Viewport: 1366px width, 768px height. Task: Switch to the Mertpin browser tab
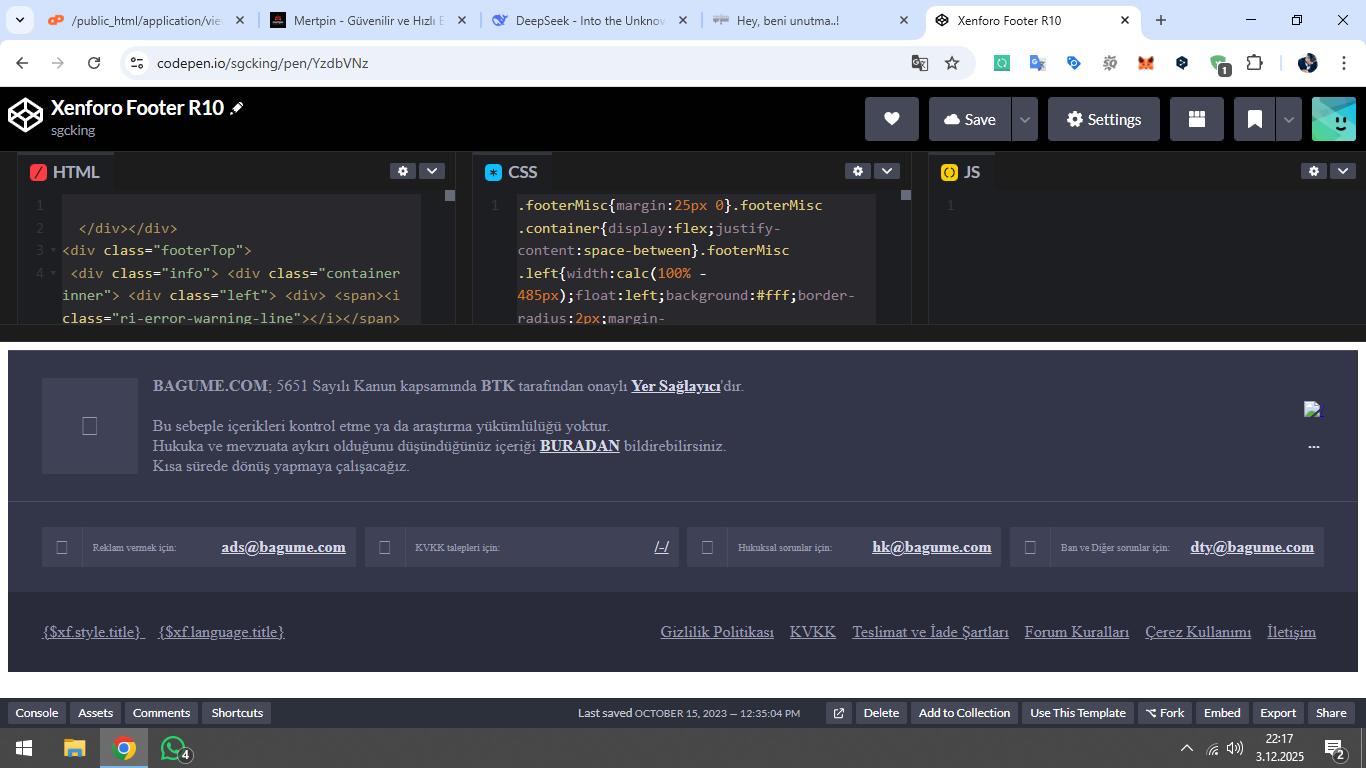[367, 20]
